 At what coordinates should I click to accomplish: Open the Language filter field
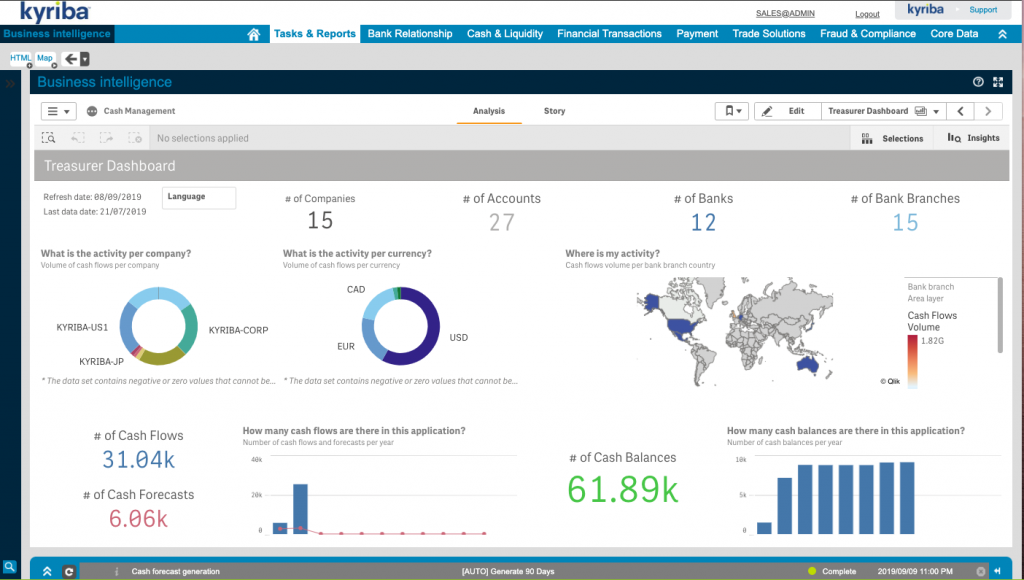click(x=199, y=198)
